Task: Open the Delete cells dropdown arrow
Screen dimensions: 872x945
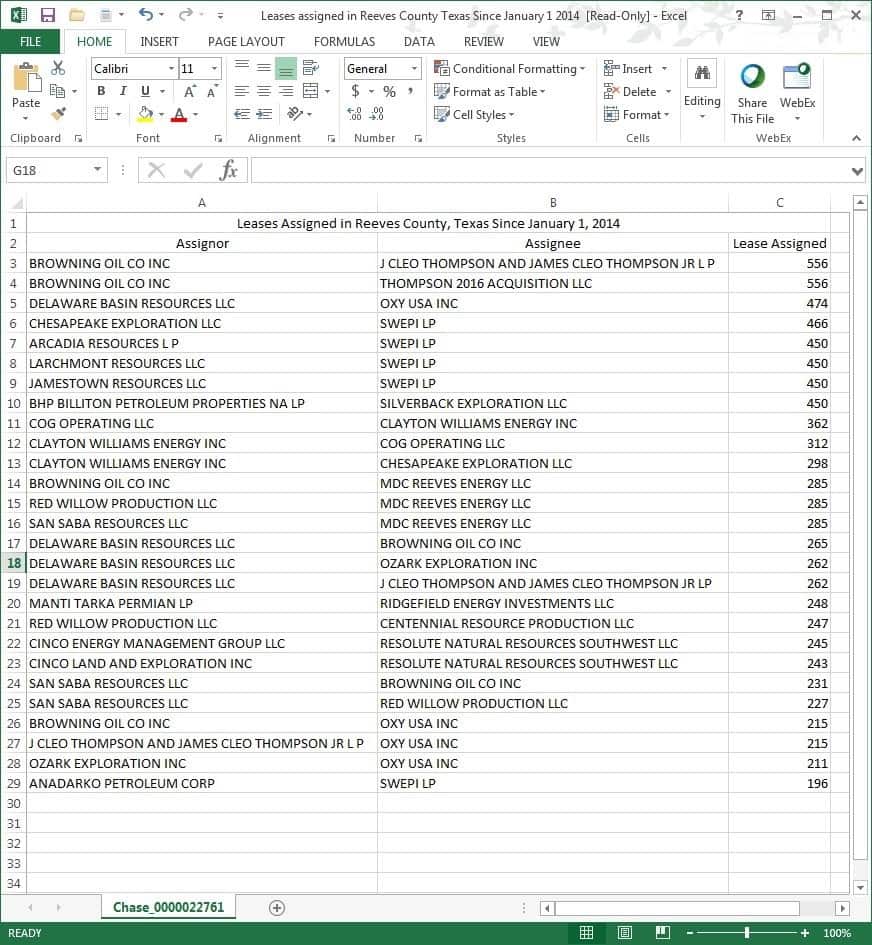Action: (668, 92)
